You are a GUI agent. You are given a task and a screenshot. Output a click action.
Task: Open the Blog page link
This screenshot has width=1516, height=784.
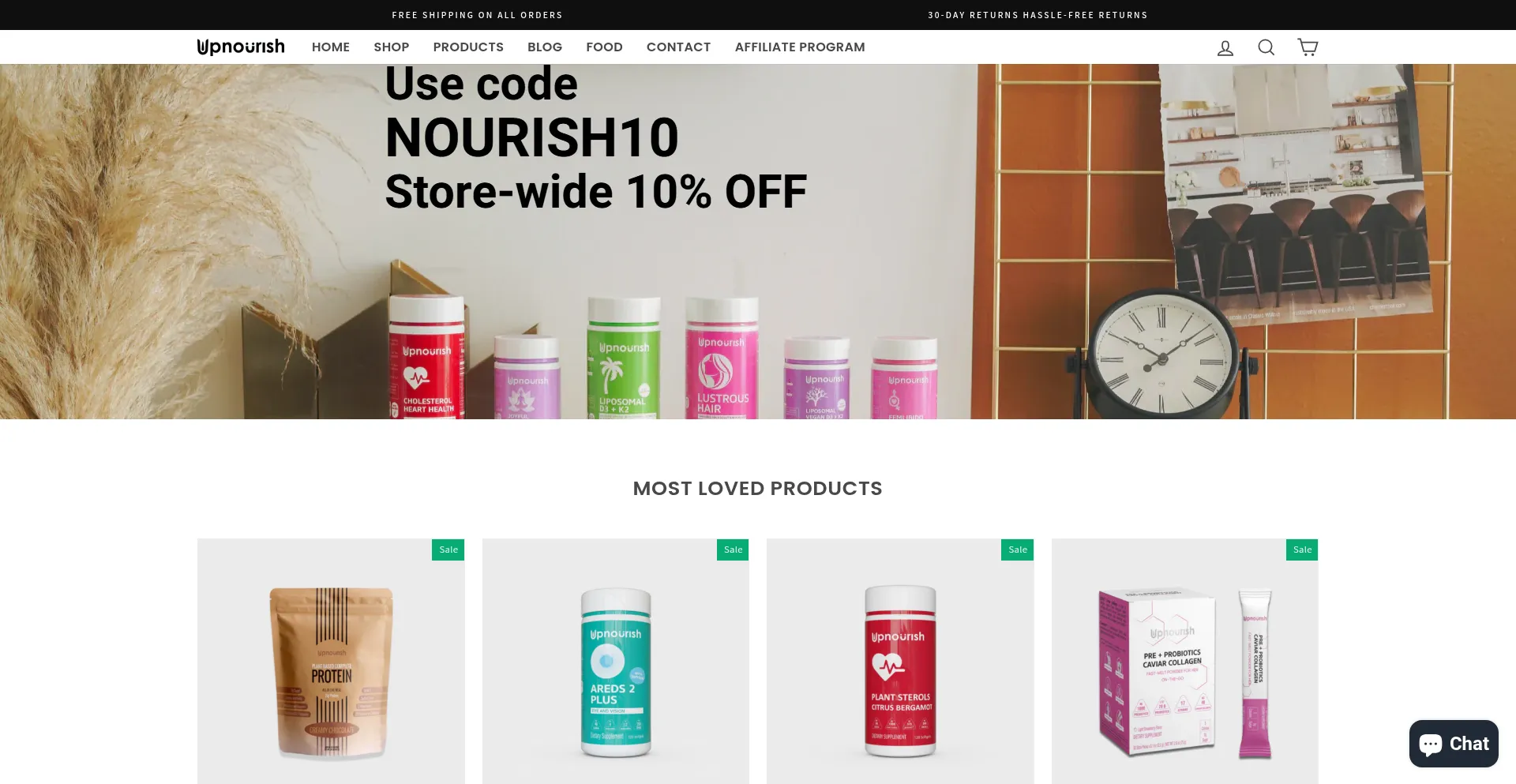click(x=545, y=47)
